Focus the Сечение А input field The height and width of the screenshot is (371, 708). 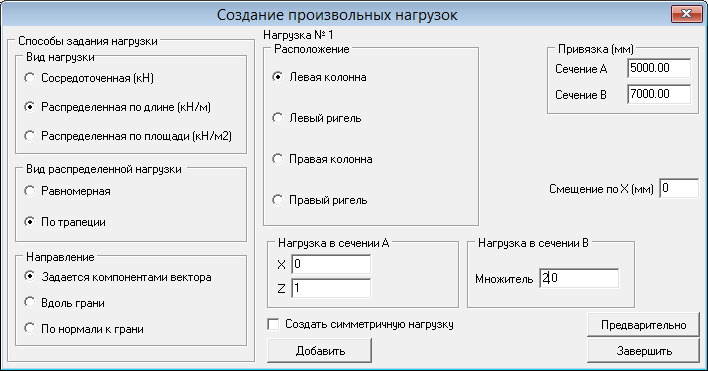click(x=659, y=68)
